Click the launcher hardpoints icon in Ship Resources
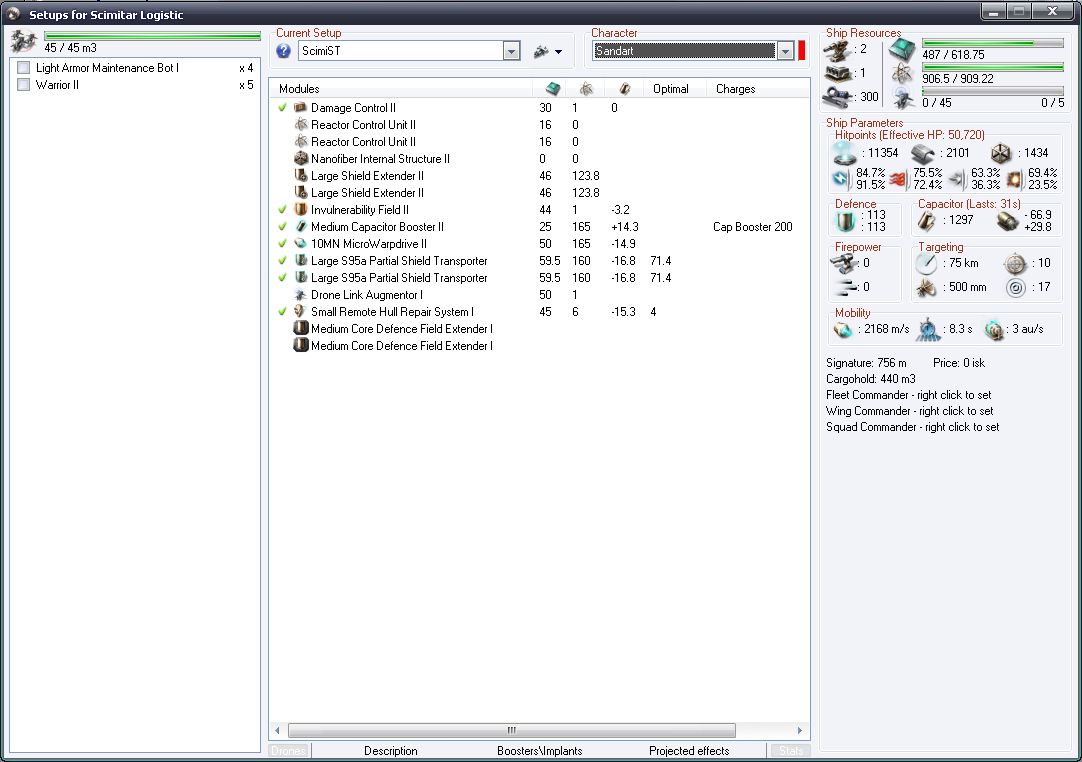1082x762 pixels. [838, 73]
